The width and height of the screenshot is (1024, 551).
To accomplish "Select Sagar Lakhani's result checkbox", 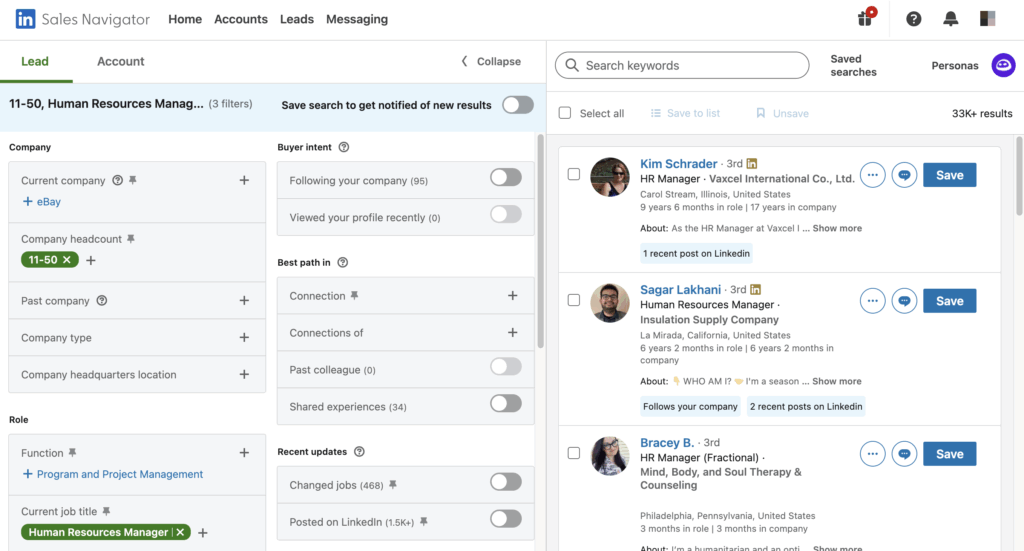I will click(x=573, y=300).
